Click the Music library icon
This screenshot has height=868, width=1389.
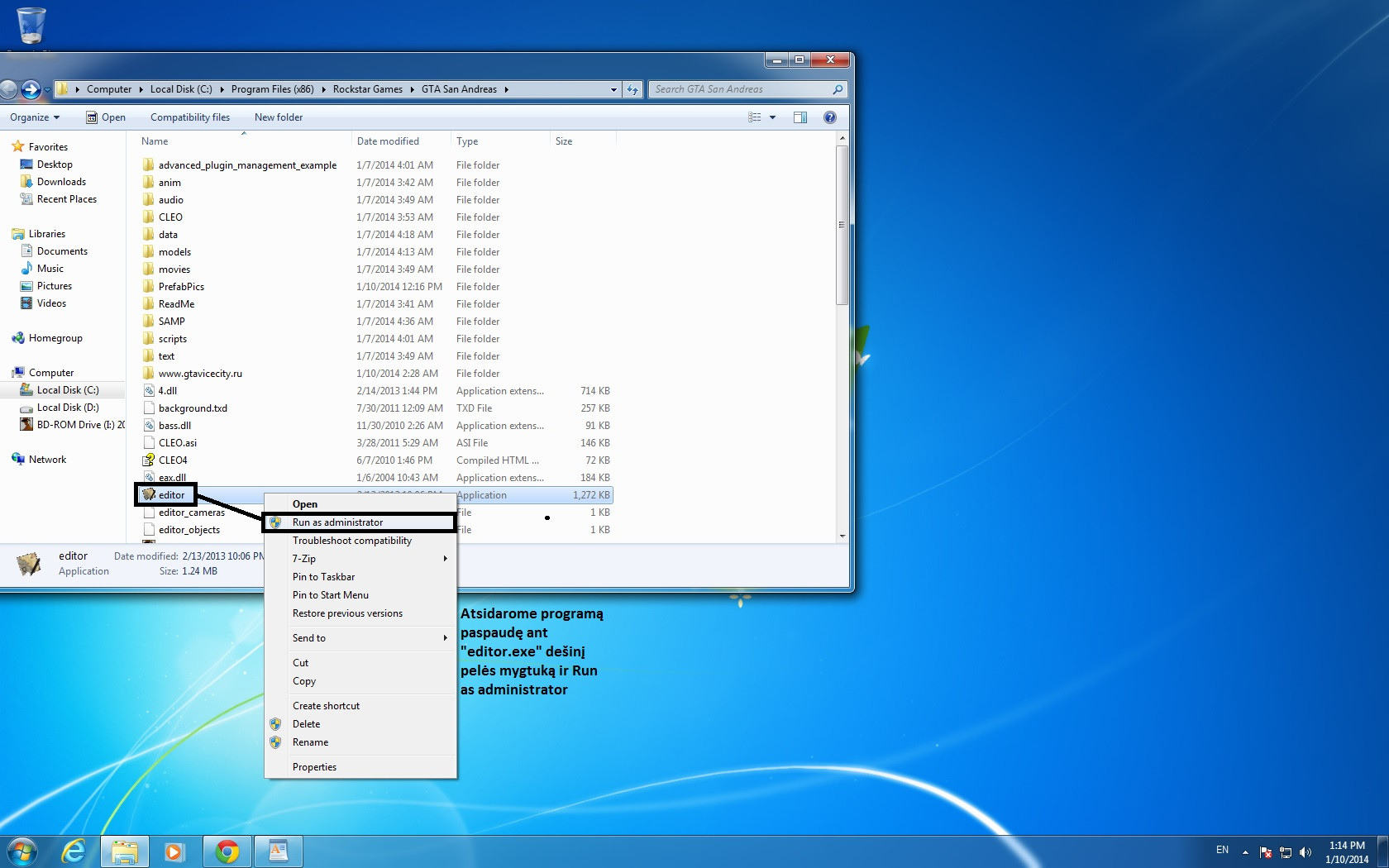[x=27, y=269]
